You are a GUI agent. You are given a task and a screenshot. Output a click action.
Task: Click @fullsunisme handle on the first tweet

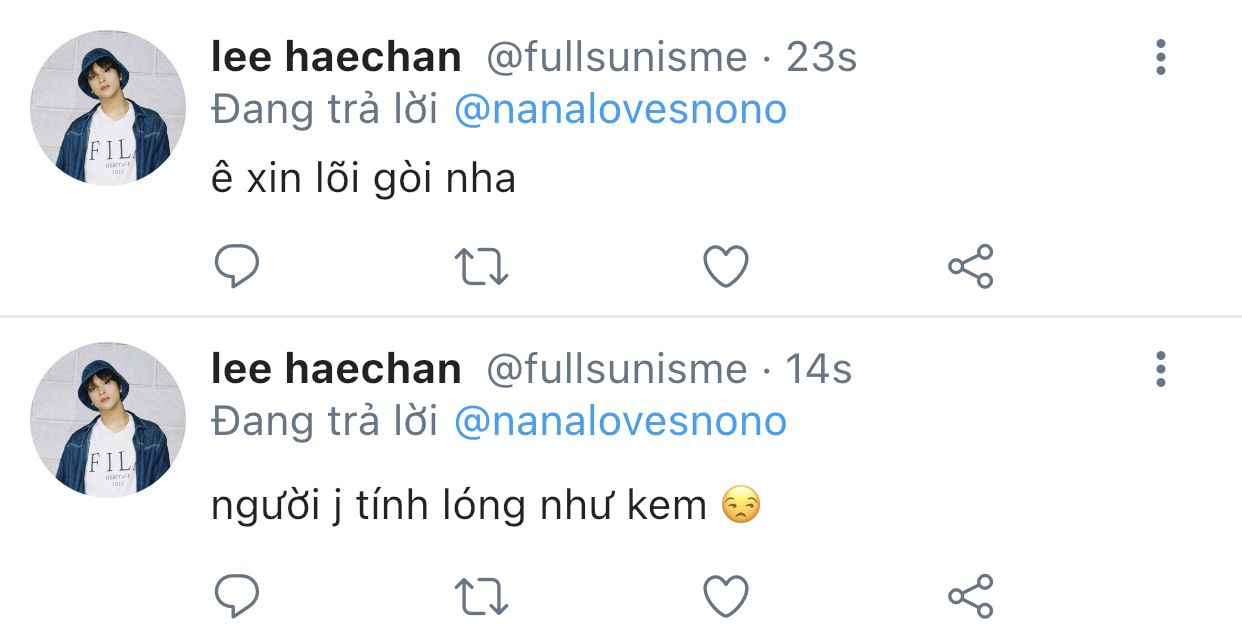coord(616,58)
